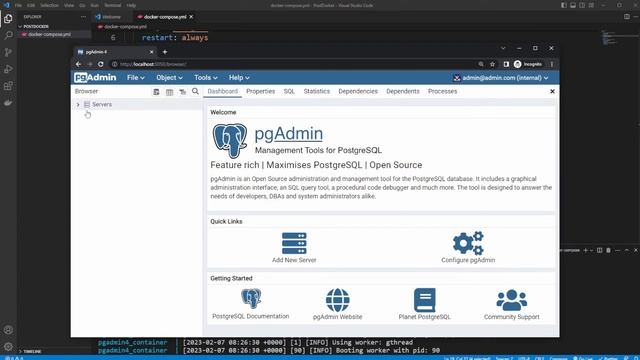
Task: Open the pgAdmin Help menu
Action: [239, 78]
